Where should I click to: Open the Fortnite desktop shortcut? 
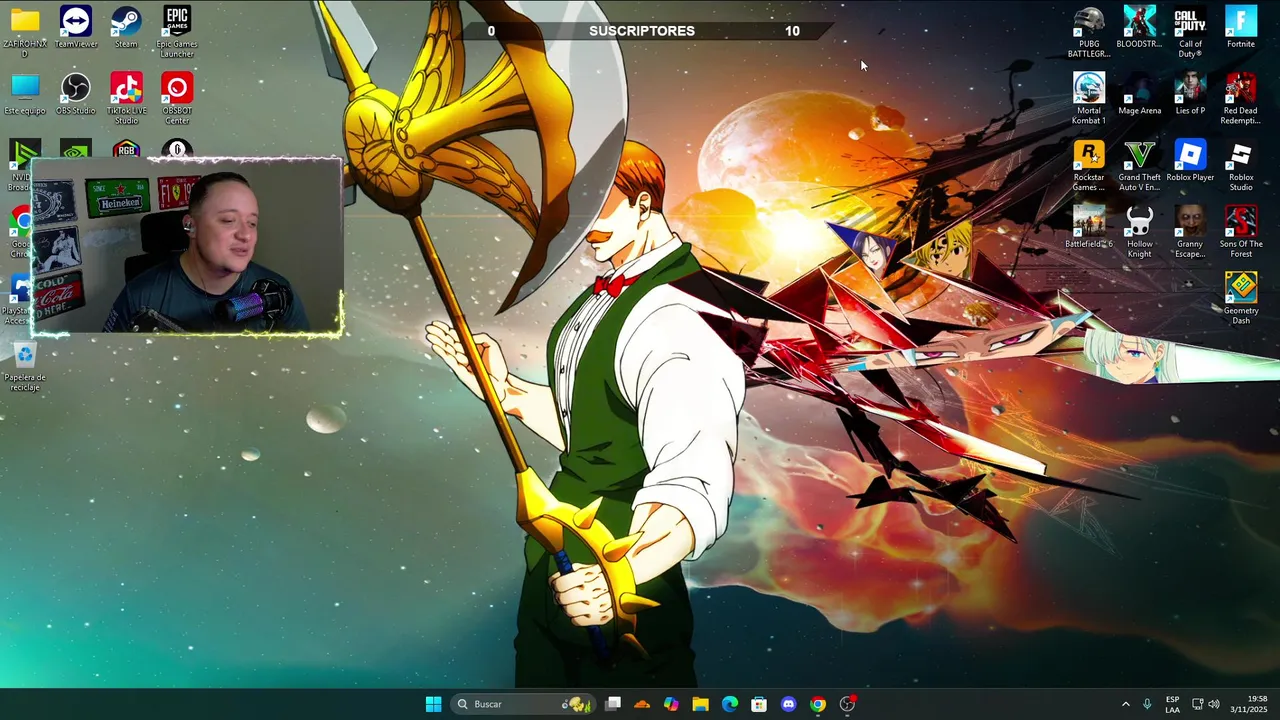(x=1241, y=27)
